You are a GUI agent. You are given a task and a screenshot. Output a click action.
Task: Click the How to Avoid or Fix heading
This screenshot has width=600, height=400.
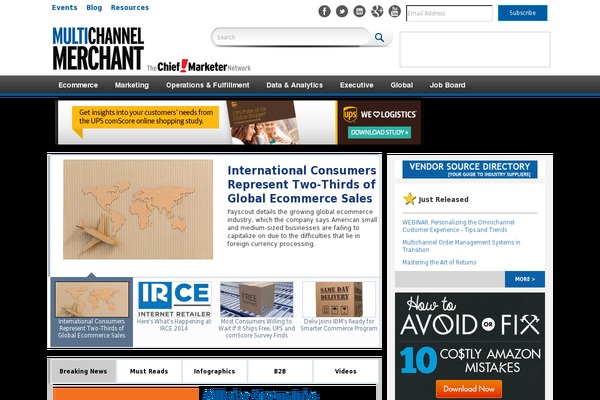(470, 317)
